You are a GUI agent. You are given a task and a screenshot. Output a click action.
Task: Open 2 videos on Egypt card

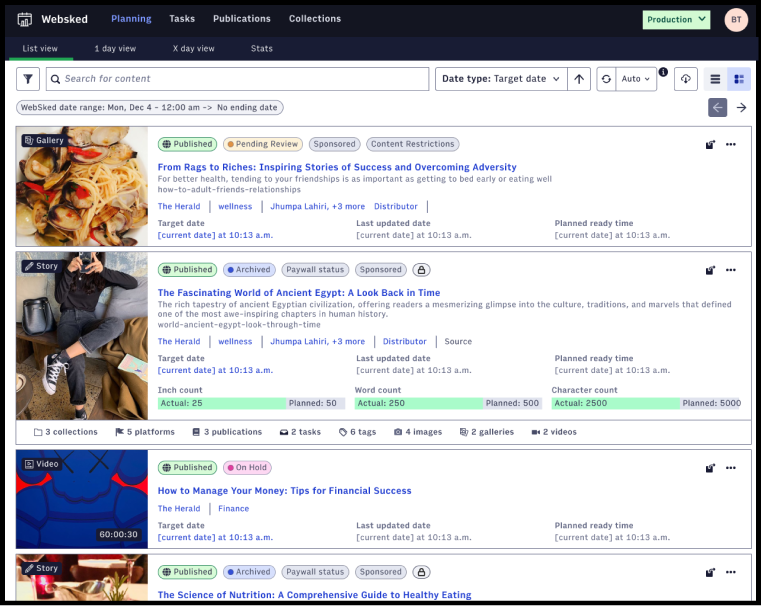point(554,432)
